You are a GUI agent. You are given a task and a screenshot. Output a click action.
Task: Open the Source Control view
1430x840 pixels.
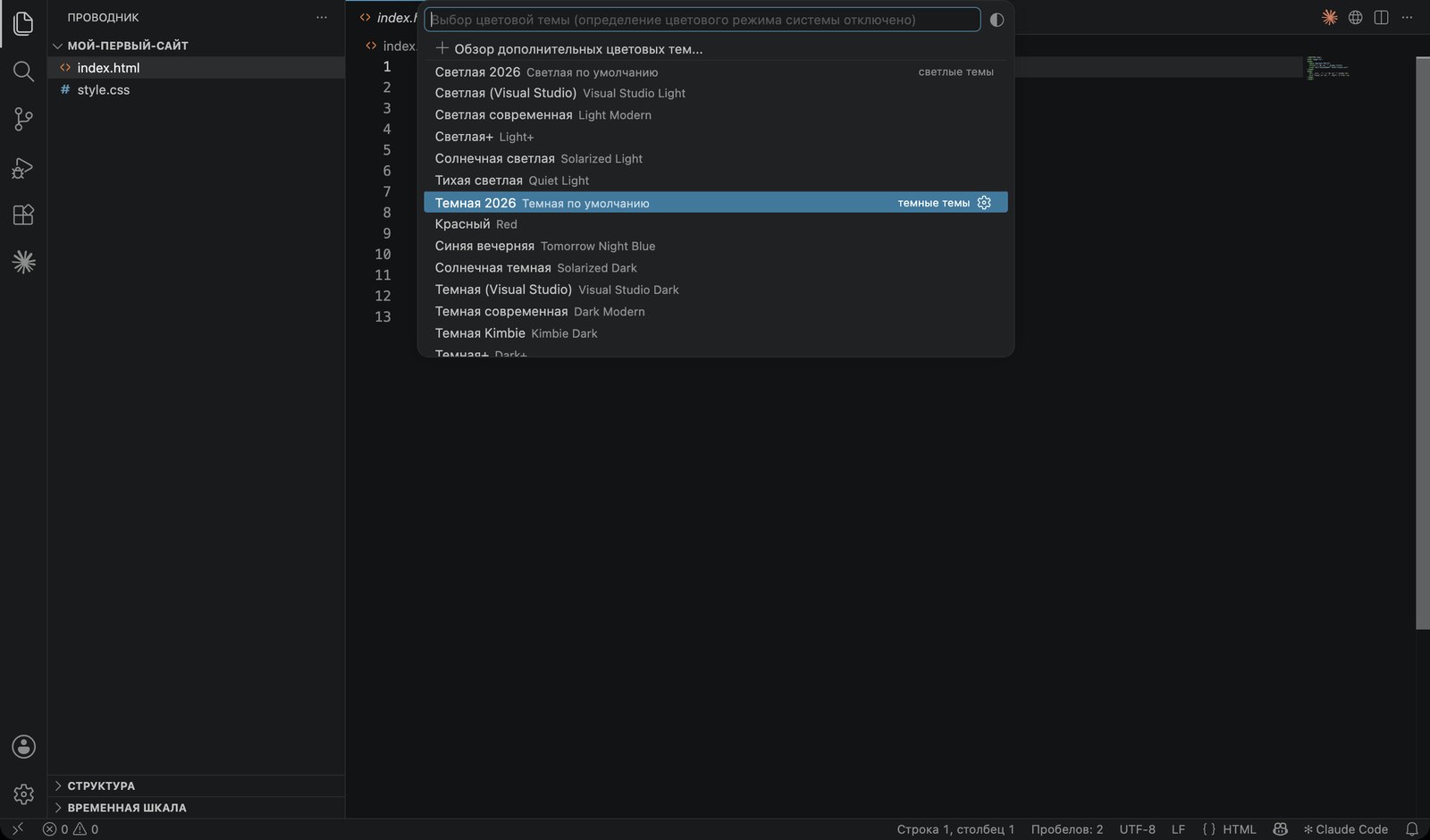[23, 119]
